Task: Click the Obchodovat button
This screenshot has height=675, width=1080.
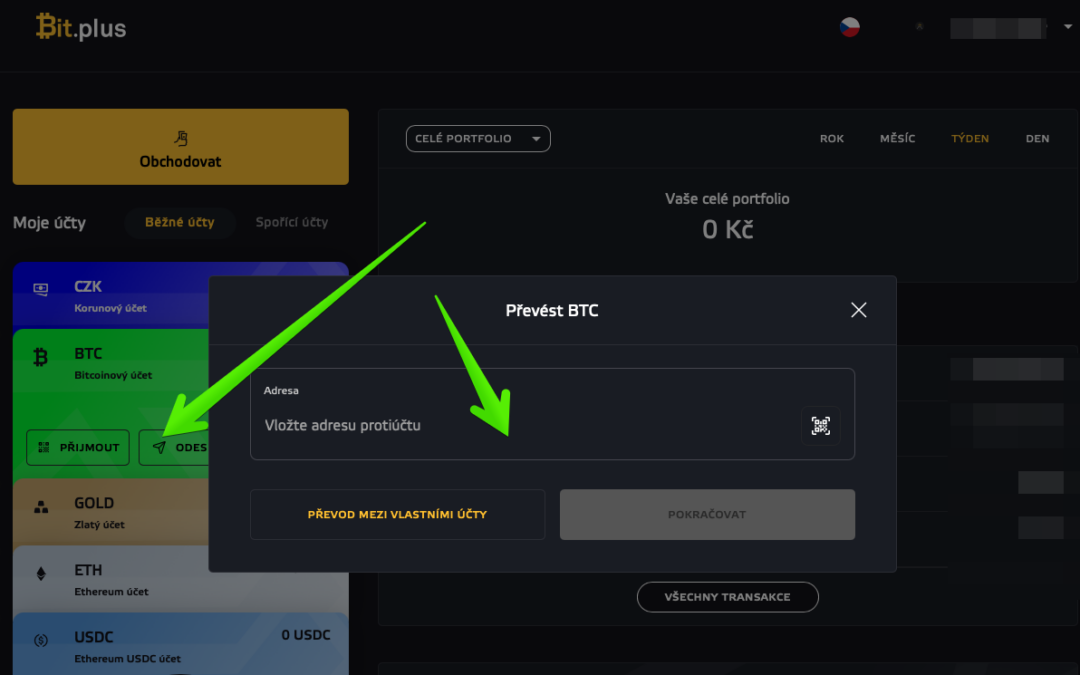Action: pyautogui.click(x=180, y=147)
